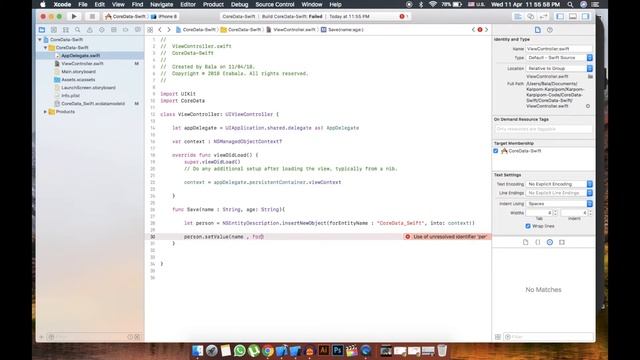Viewport: 640px width, 360px height.
Task: Open the Symbol navigator
Action: [66, 30]
